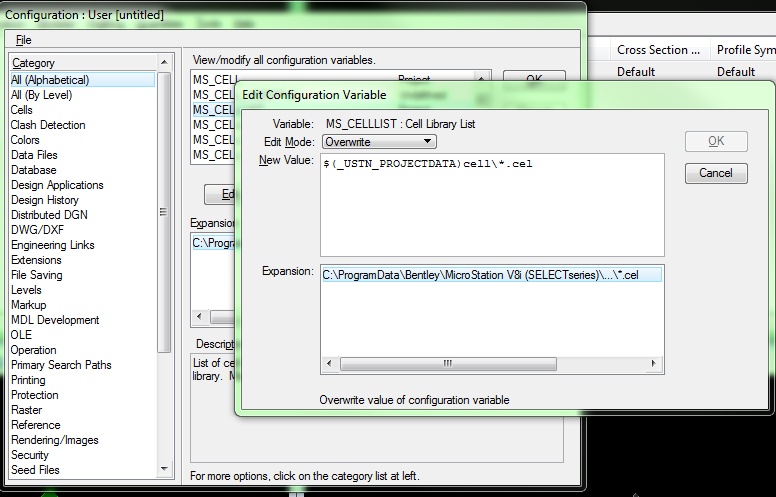Select the Engineering Links category
Screen dimensions: 776x497
pos(53,245)
